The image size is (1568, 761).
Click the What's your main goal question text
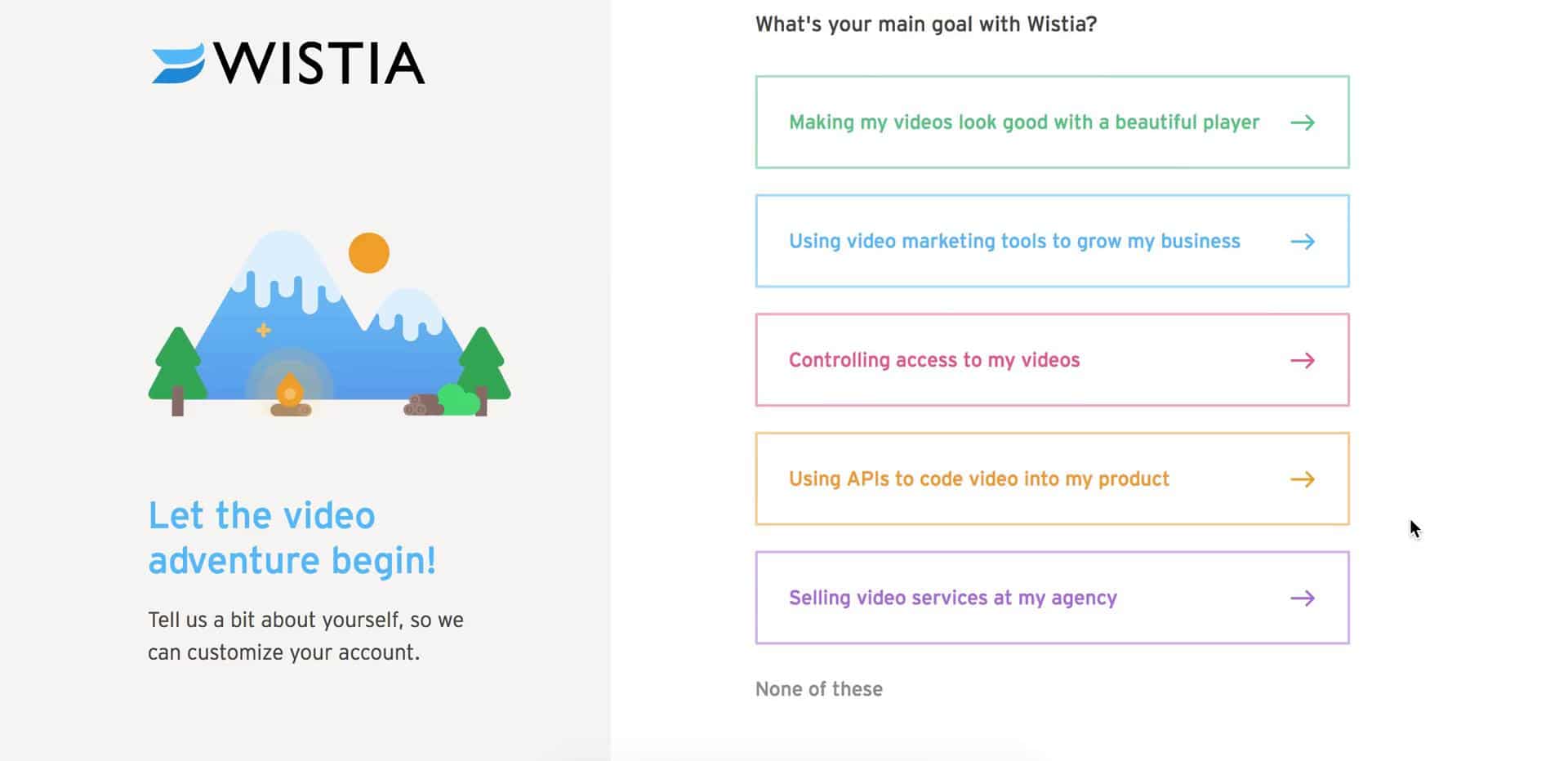pyautogui.click(x=926, y=24)
